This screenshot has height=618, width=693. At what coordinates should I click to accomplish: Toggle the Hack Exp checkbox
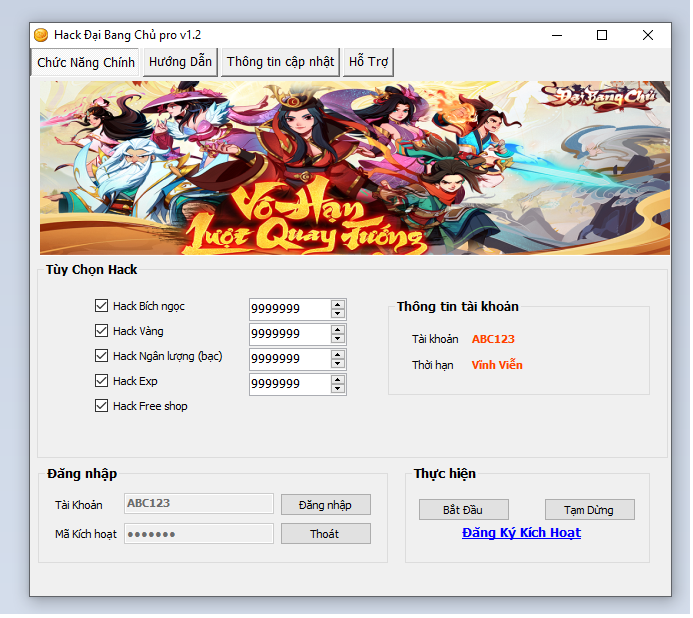click(101, 381)
